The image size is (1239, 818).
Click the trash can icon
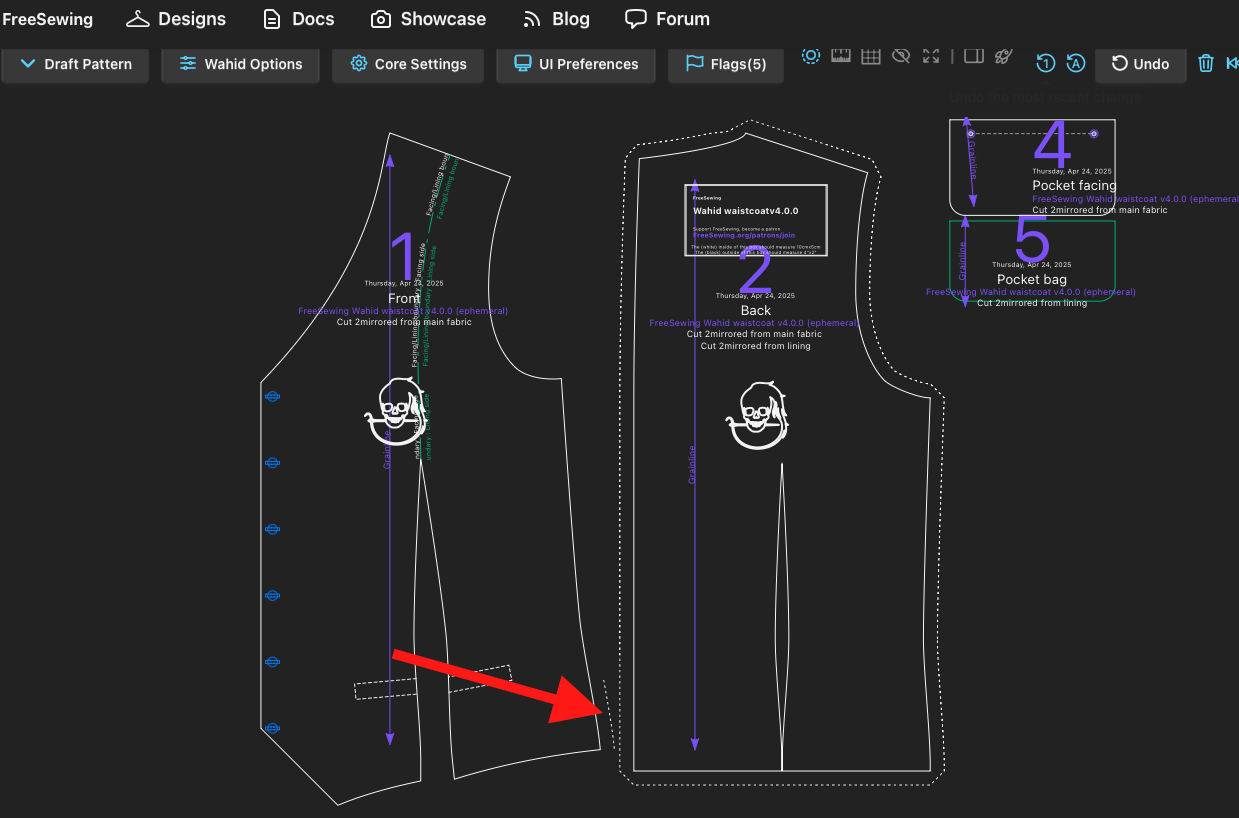1206,63
